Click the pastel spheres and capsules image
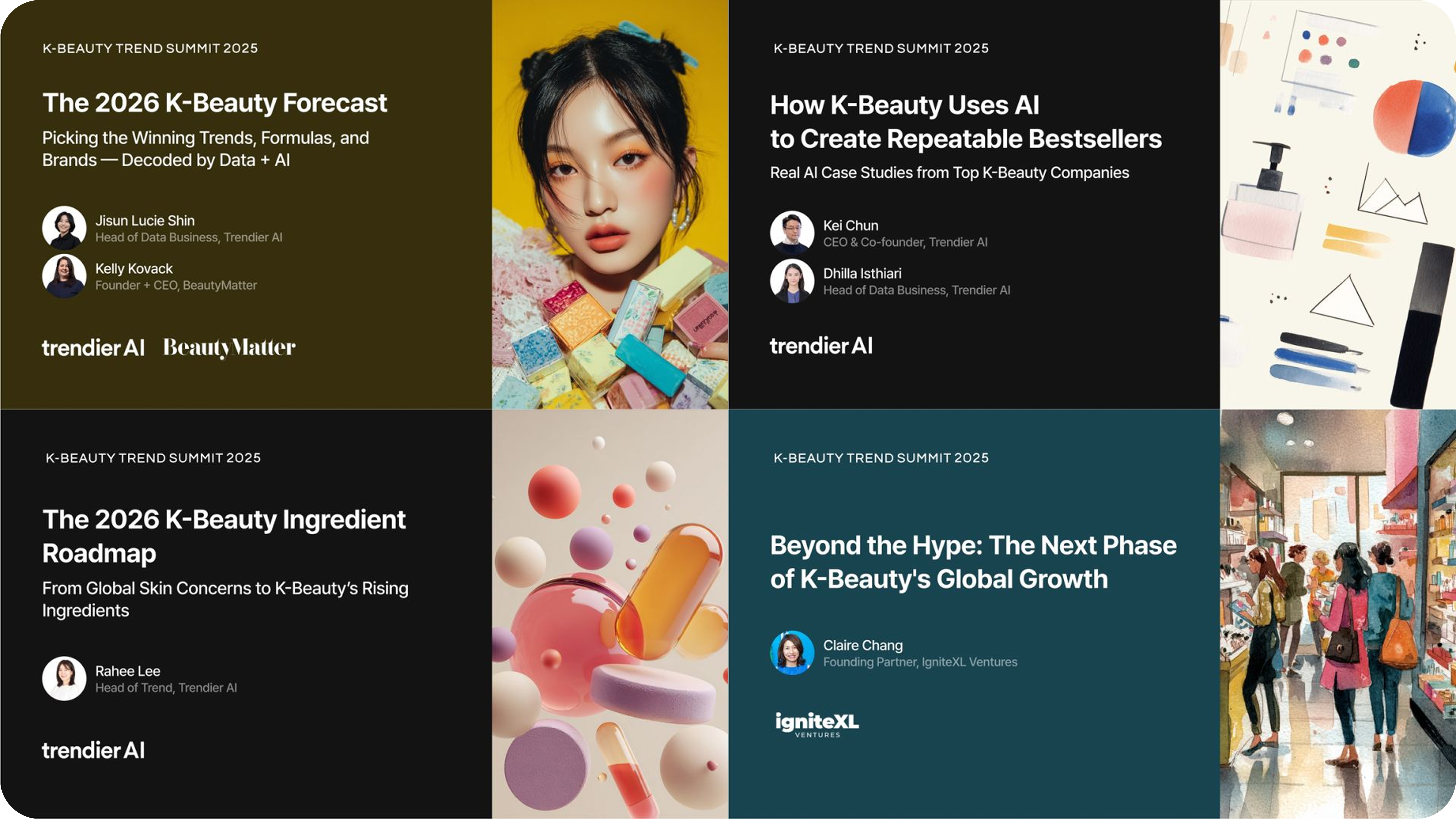1456x819 pixels. click(x=610, y=614)
